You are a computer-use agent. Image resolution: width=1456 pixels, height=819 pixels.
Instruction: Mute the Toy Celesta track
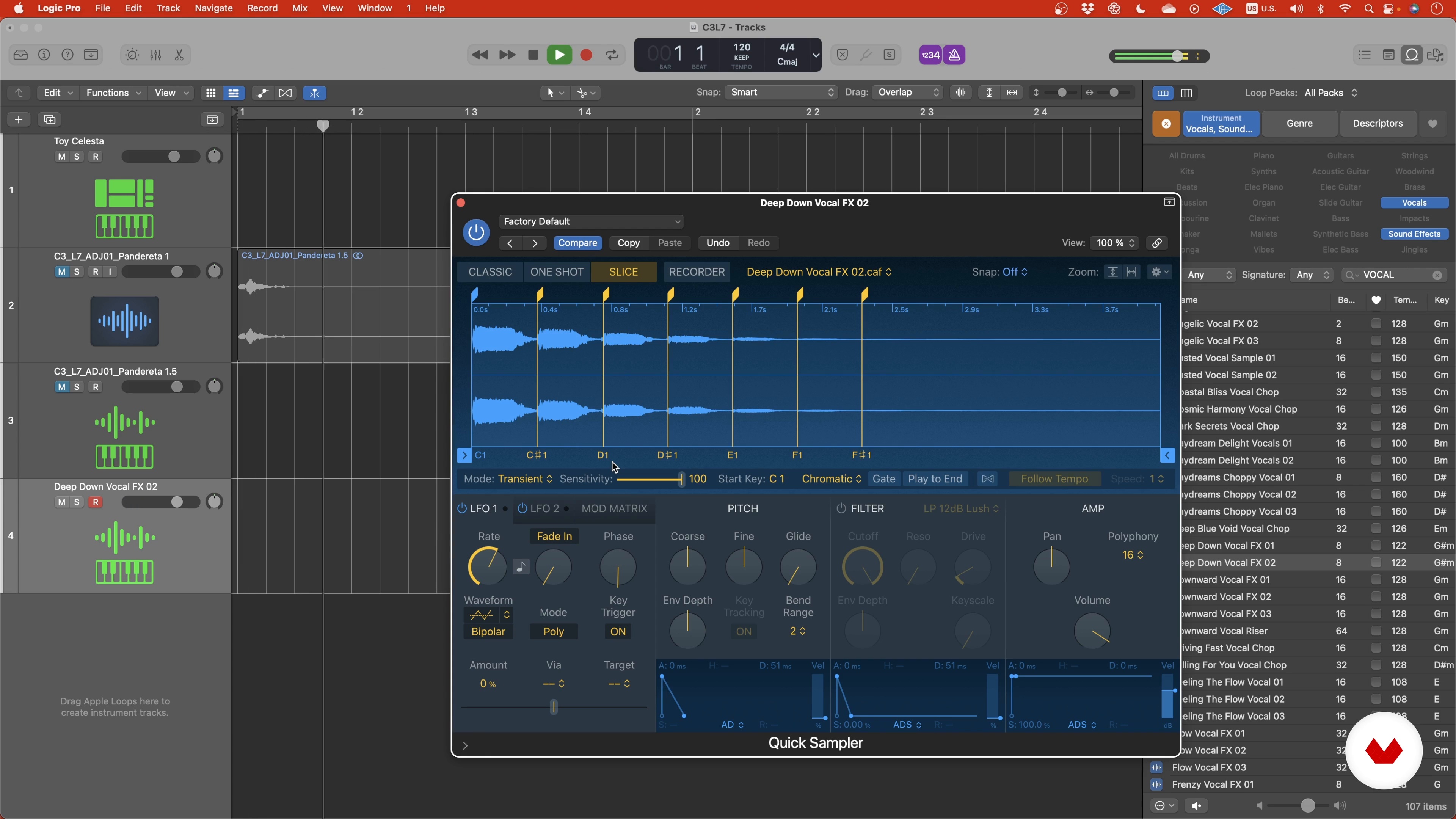pyautogui.click(x=61, y=157)
